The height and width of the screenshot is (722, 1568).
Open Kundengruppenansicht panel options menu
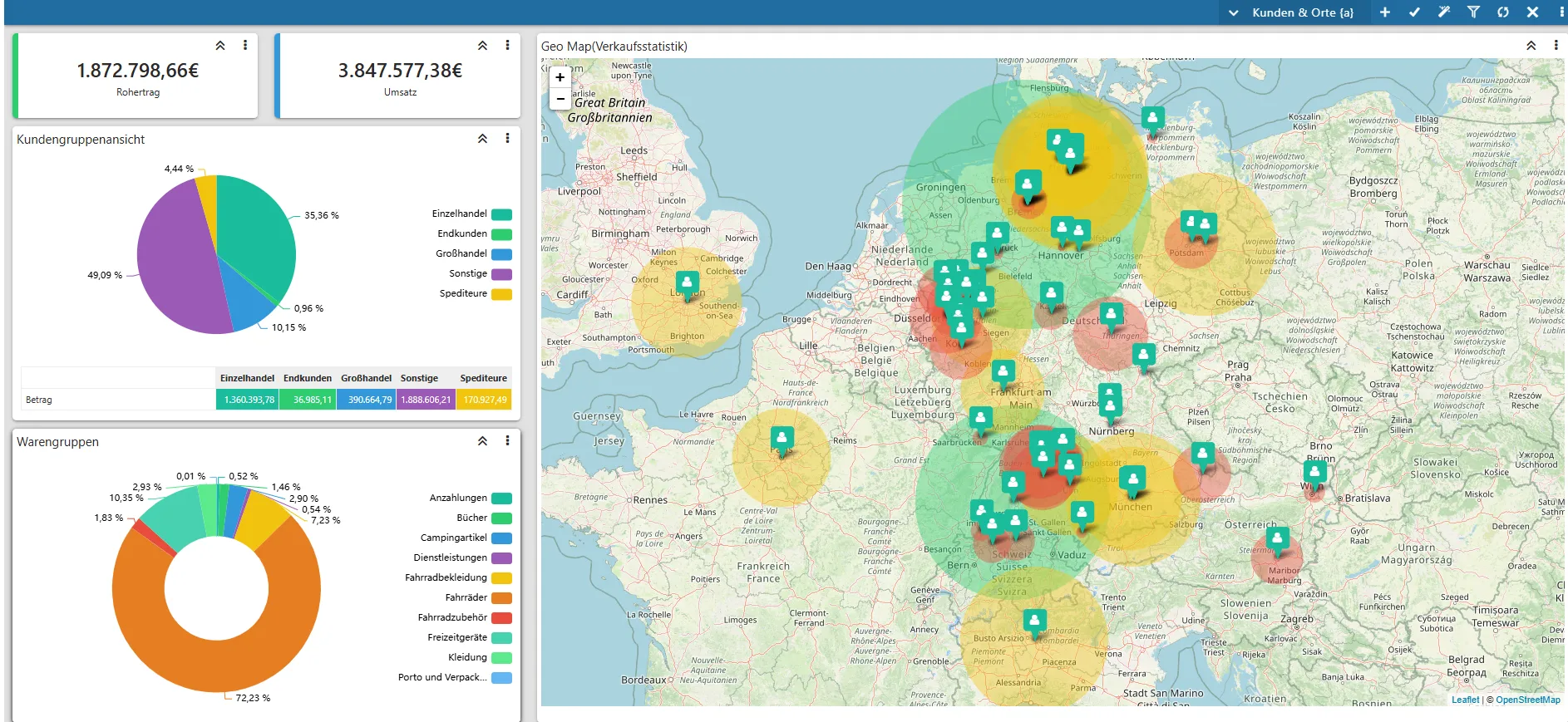(x=507, y=138)
